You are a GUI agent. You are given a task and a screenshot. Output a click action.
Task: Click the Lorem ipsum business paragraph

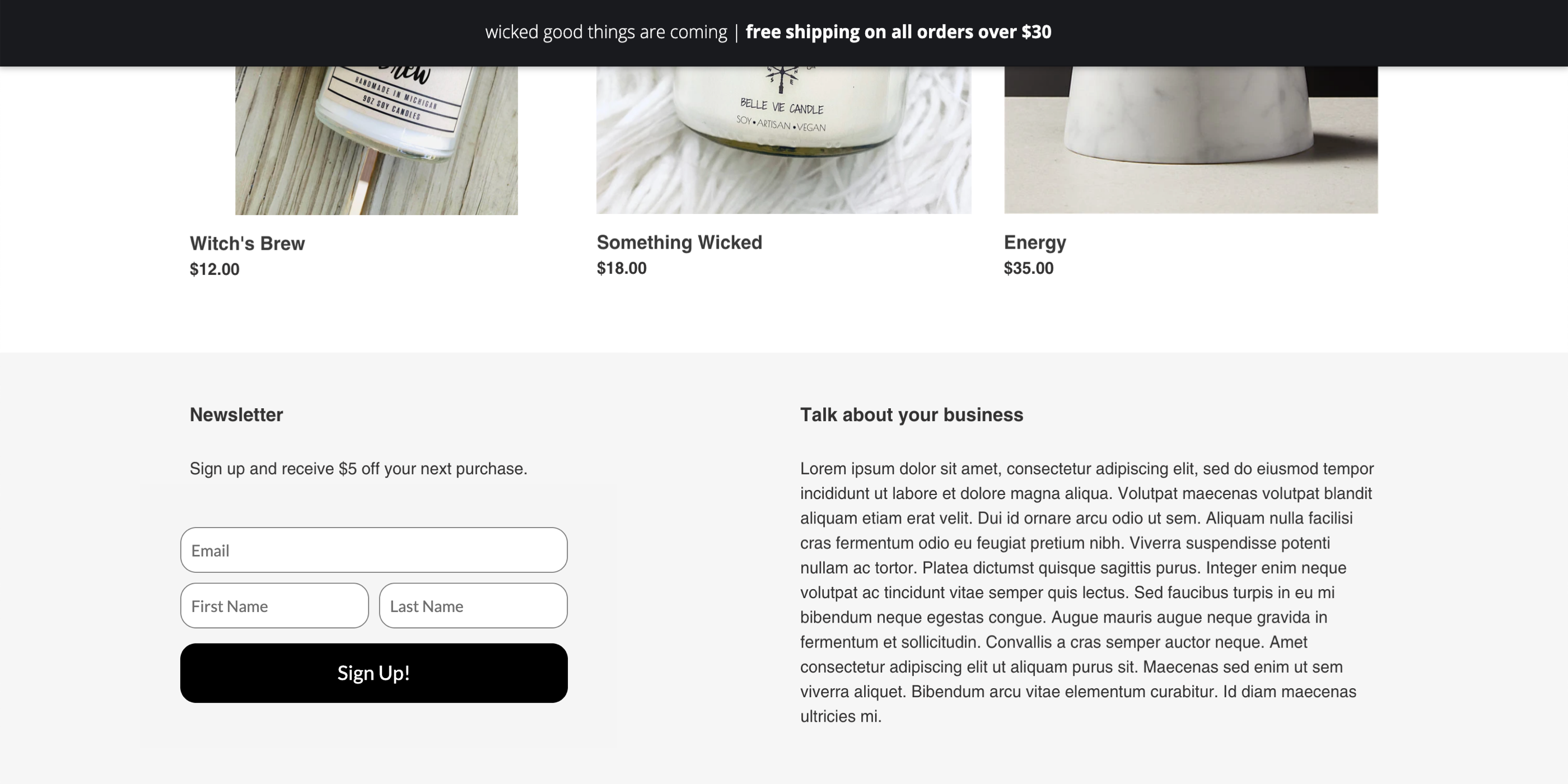pos(1086,592)
